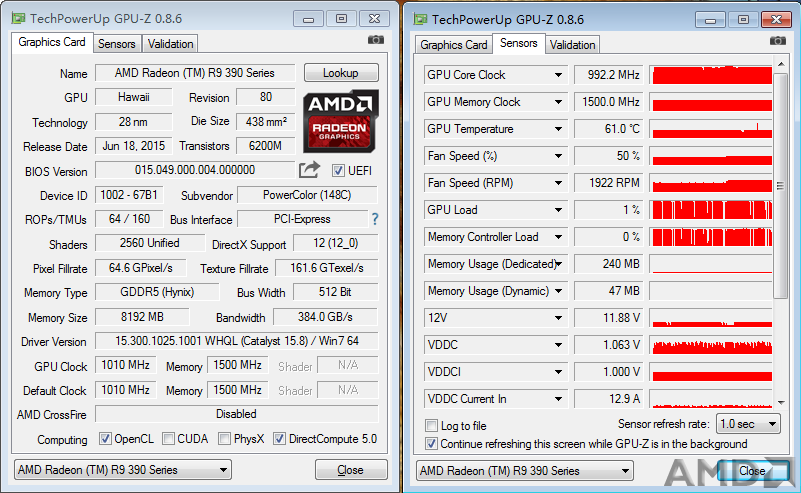Switch to Graphics Card tab in right window
This screenshot has height=493, width=801.
tap(454, 45)
